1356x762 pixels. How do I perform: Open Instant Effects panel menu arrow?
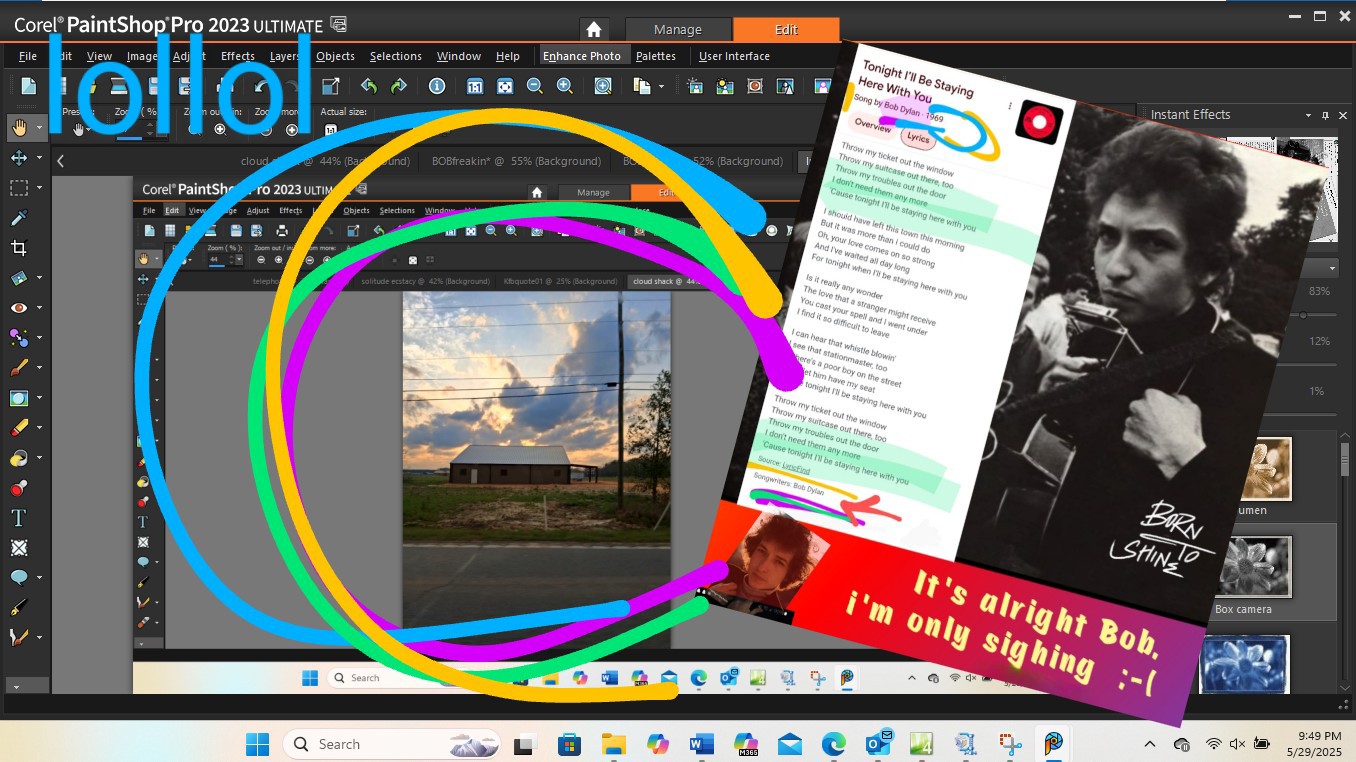1309,115
